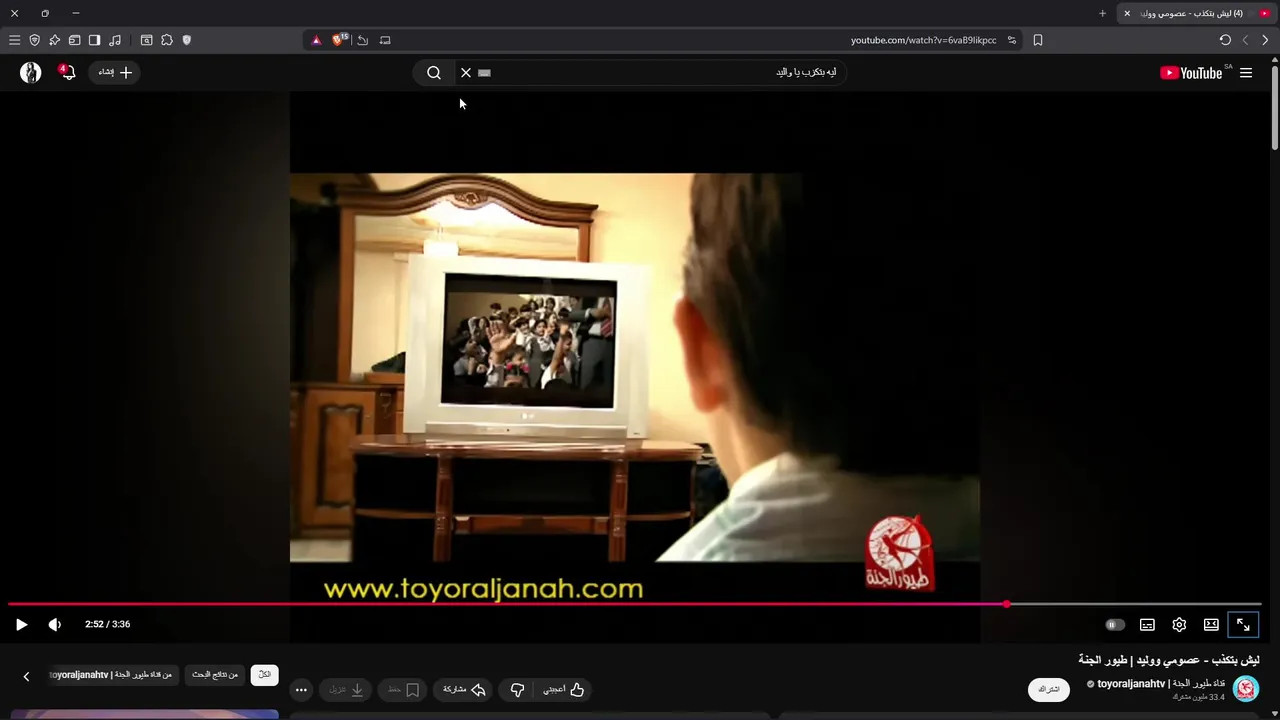The width and height of the screenshot is (1280, 720).
Task: Bookmark this page with bookmark icon
Action: (x=1038, y=40)
